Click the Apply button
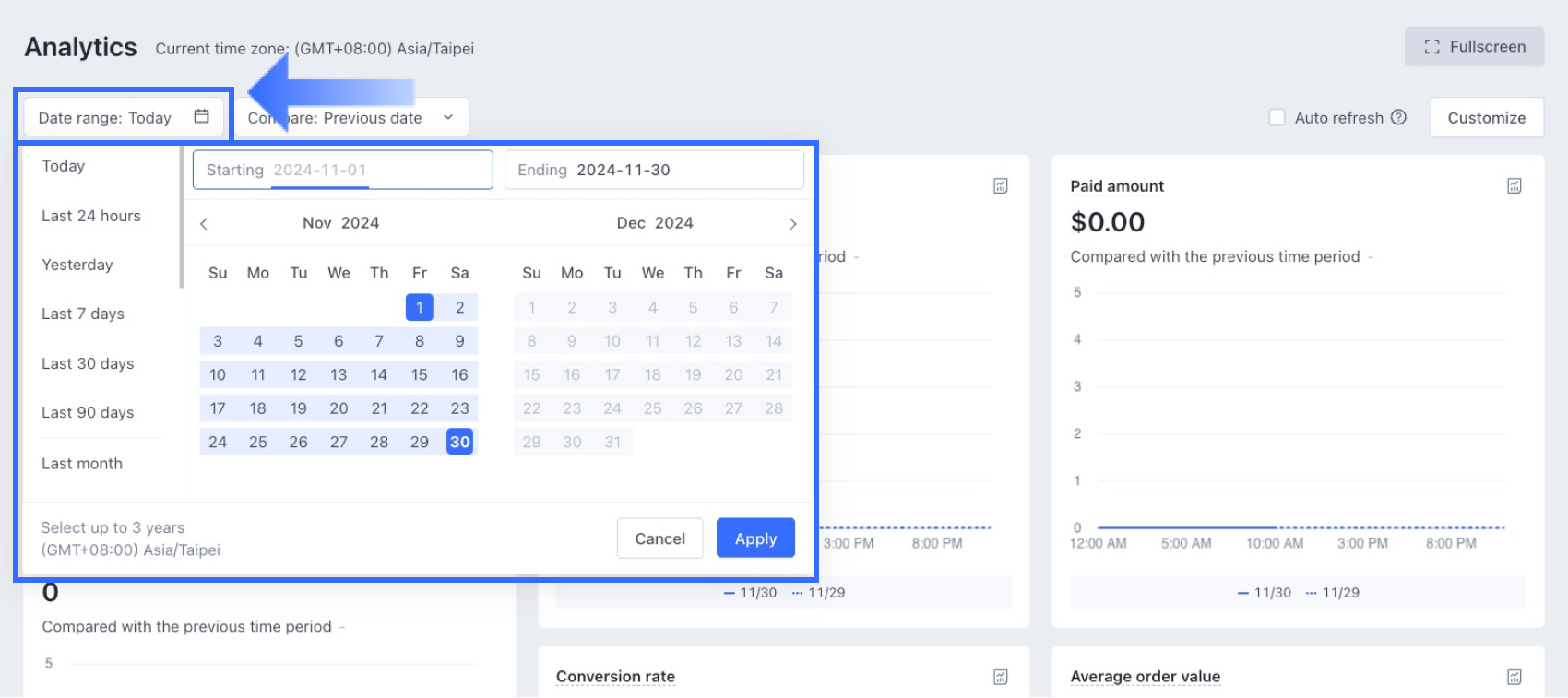The image size is (1568, 698). [755, 538]
